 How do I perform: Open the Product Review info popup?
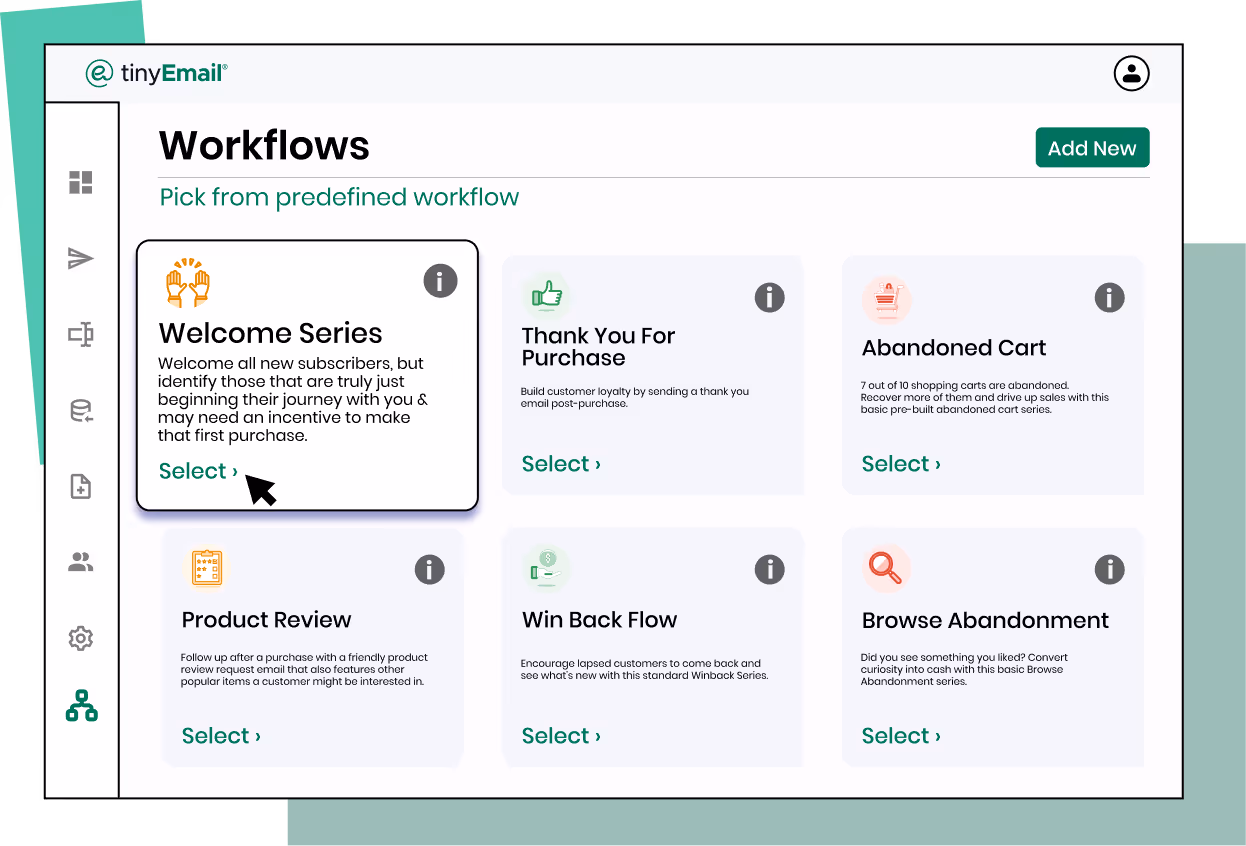[430, 569]
